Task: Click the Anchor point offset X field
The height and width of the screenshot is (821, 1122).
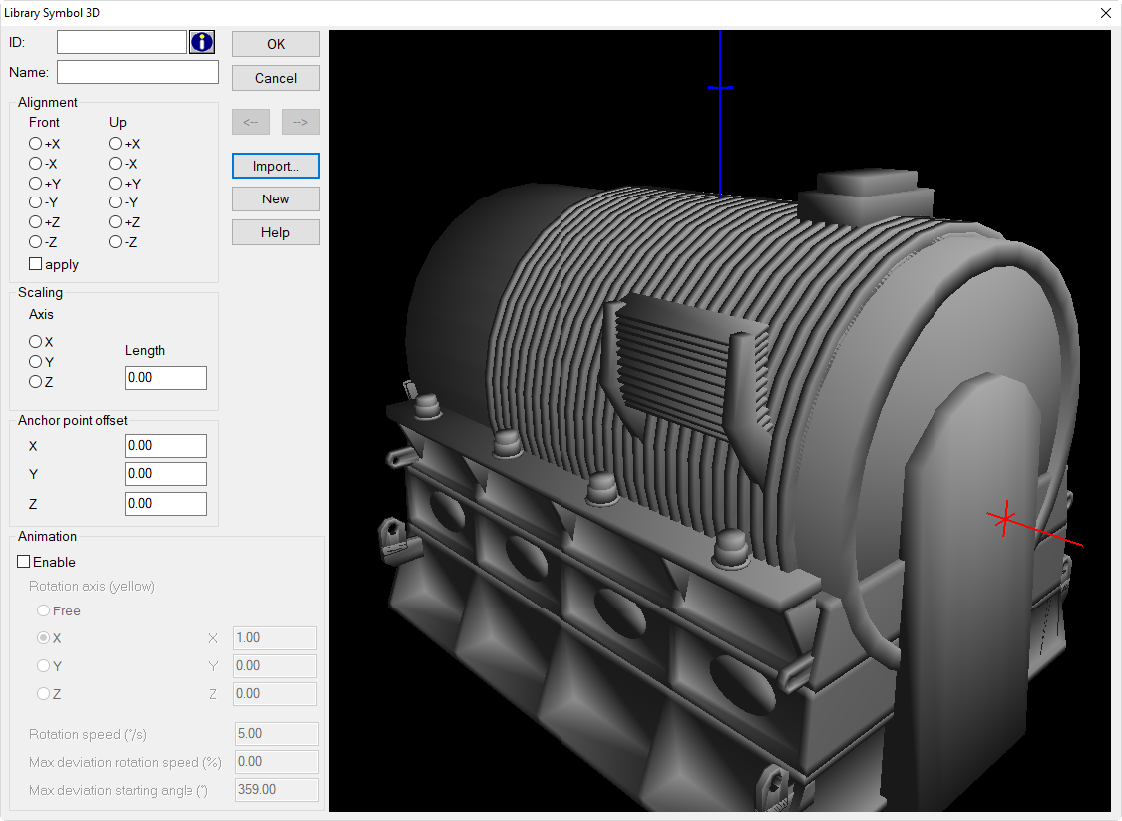Action: (x=166, y=446)
